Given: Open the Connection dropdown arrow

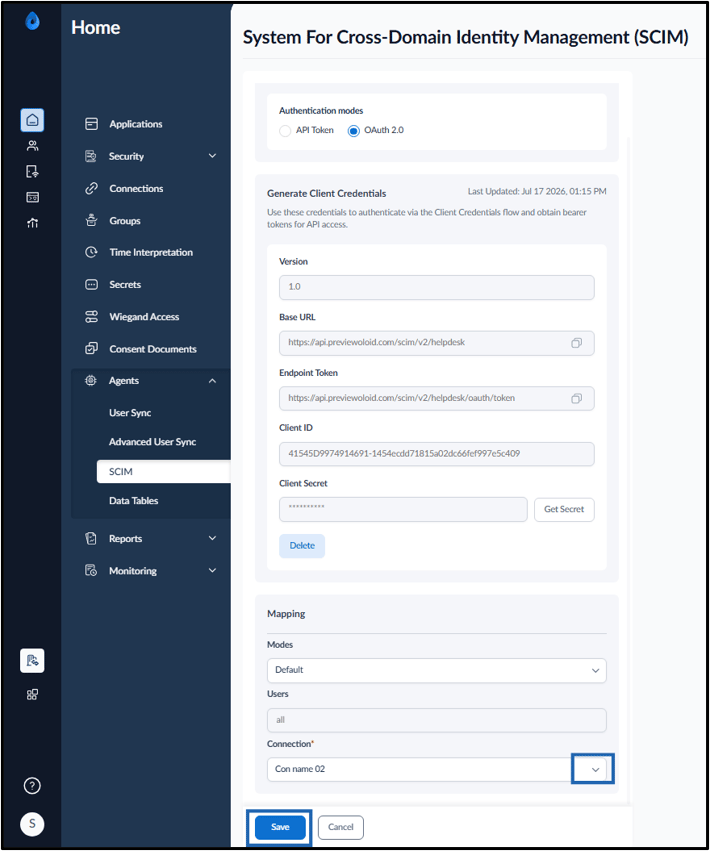Looking at the screenshot, I should pyautogui.click(x=595, y=770).
